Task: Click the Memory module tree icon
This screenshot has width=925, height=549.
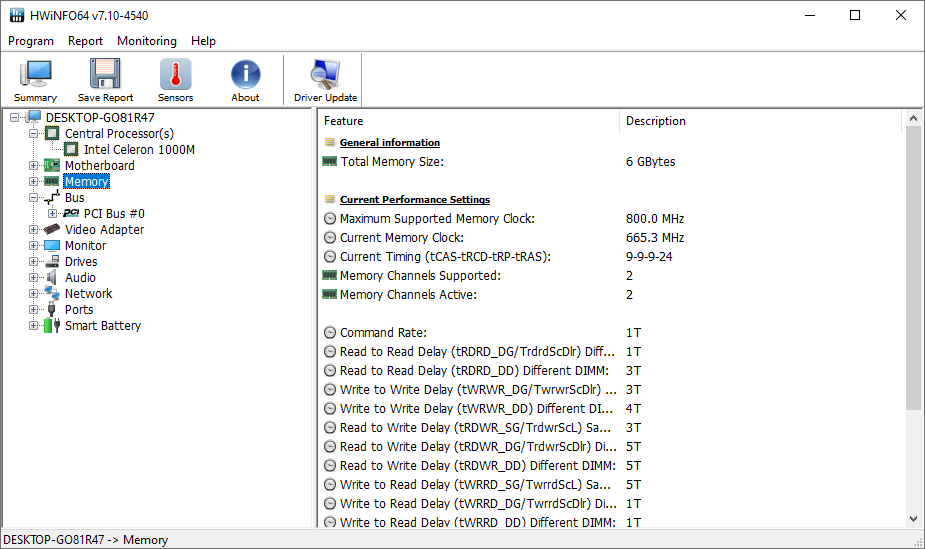Action: tap(52, 181)
